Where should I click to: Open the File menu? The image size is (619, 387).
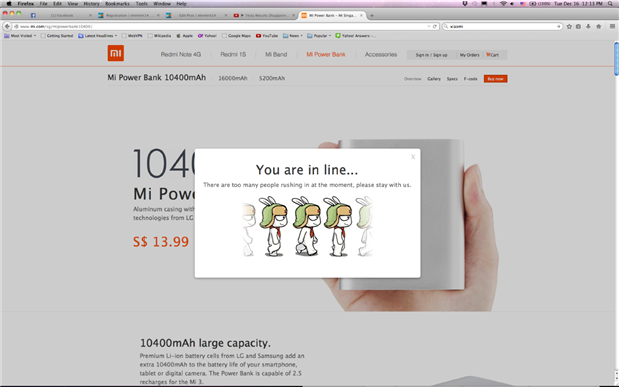pos(43,4)
